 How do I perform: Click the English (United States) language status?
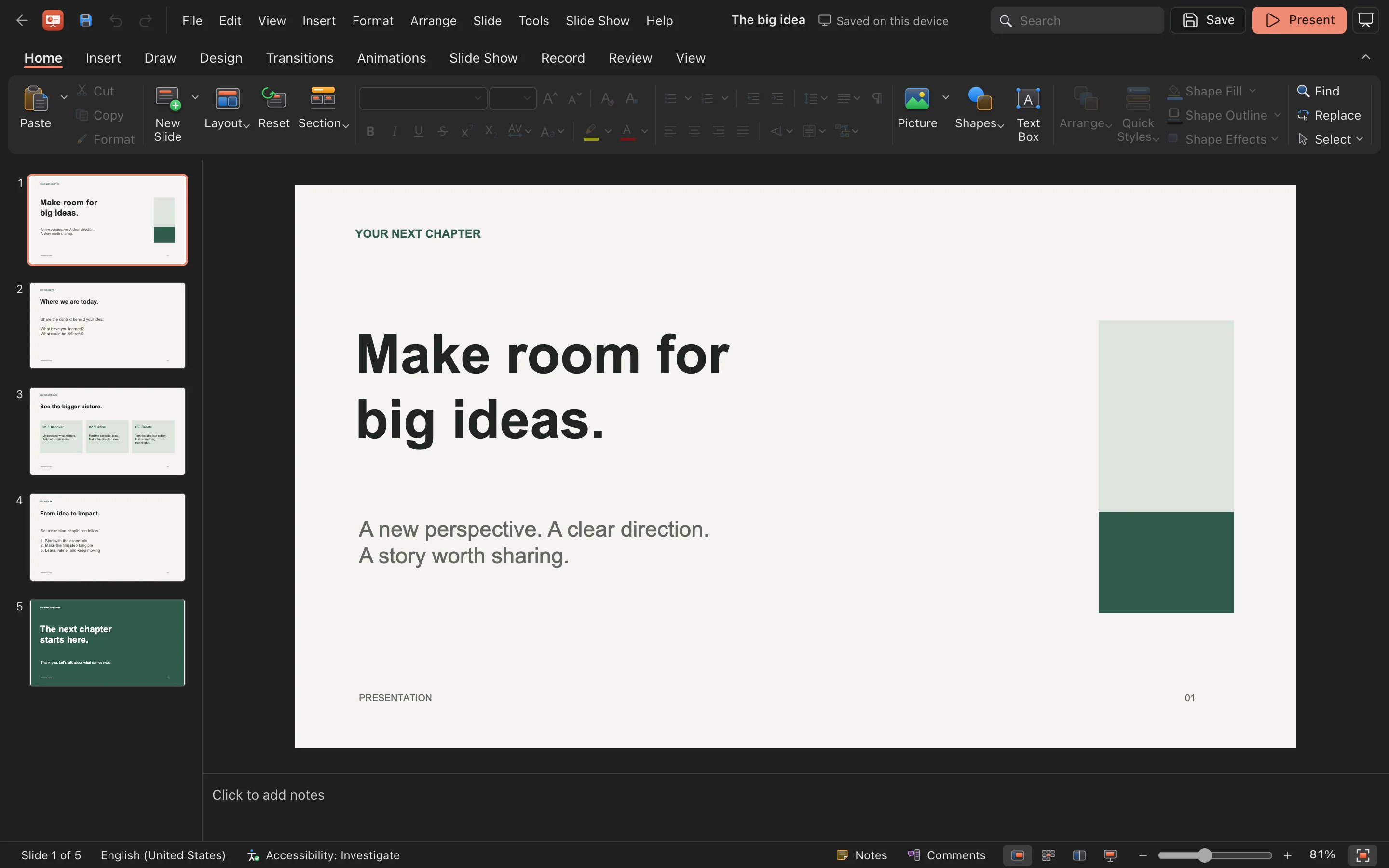click(x=163, y=855)
